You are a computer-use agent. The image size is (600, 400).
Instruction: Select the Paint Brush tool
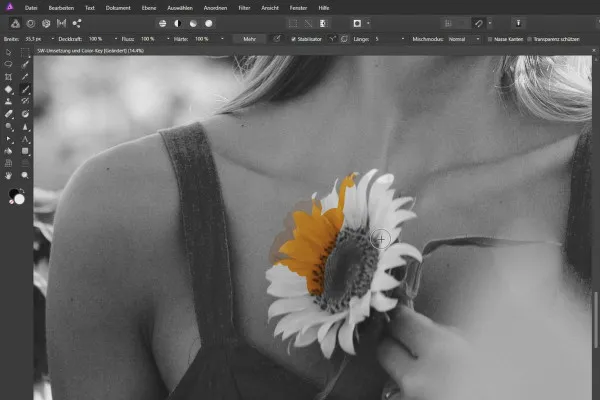[x=25, y=89]
